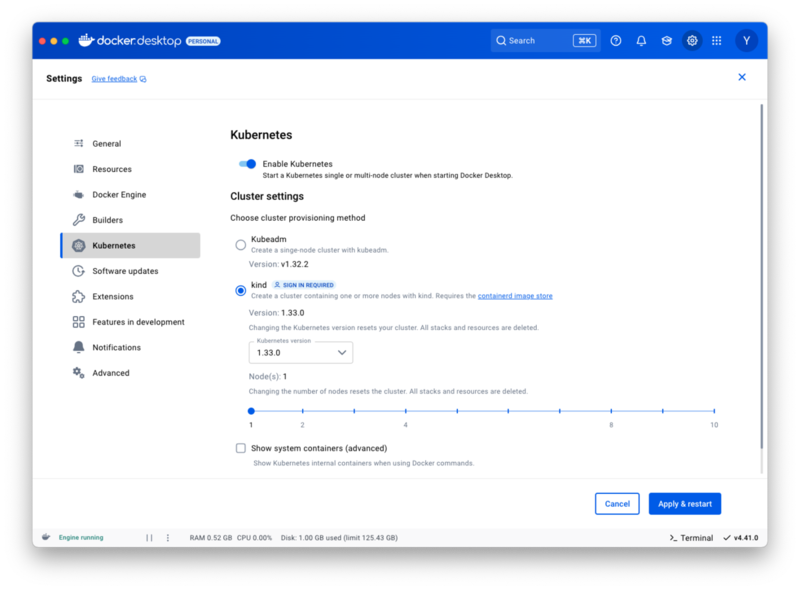Click the RAM 0.52 GB status entry

click(211, 537)
